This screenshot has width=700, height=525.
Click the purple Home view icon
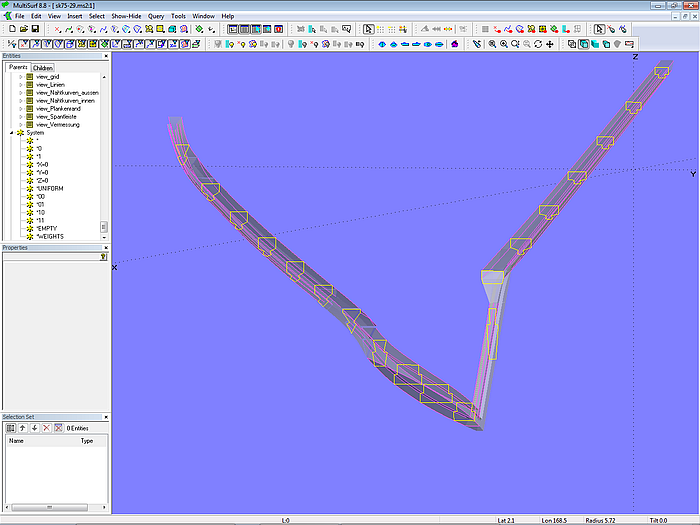455,44
